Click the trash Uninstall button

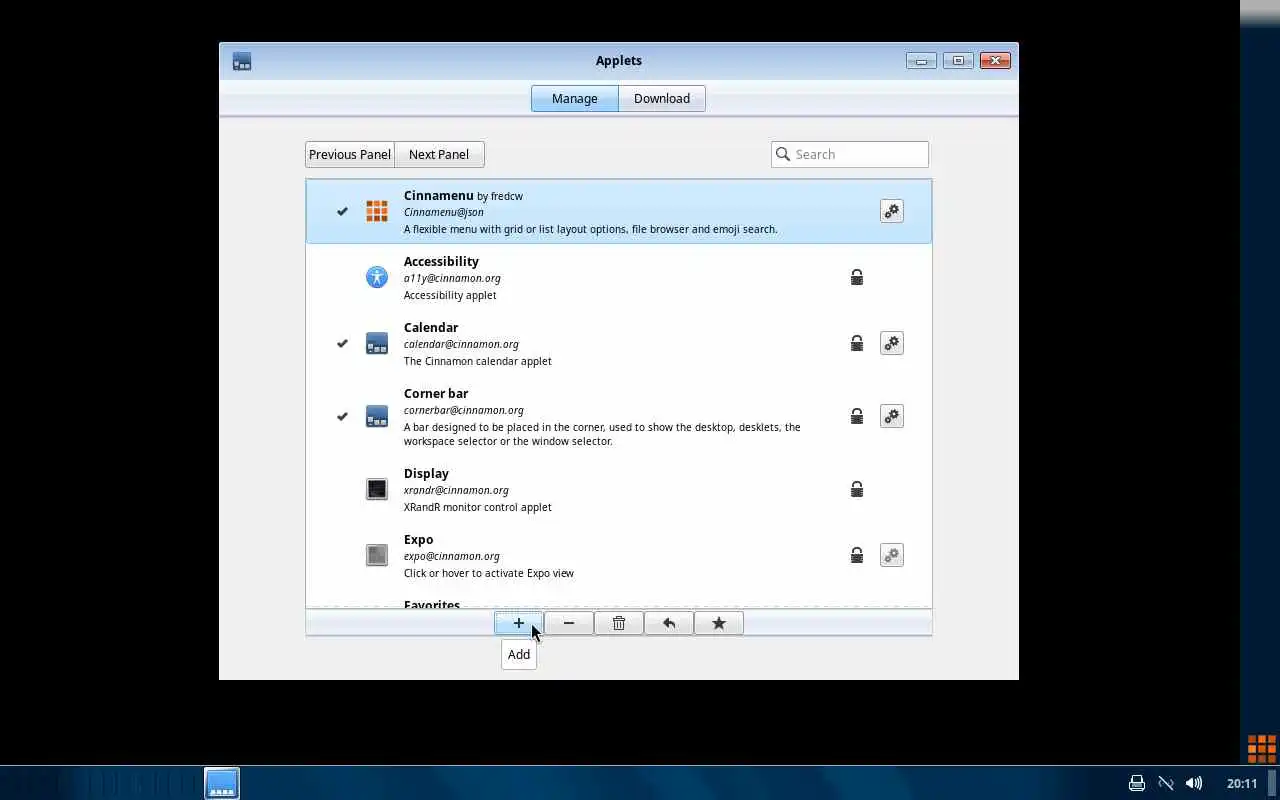pyautogui.click(x=619, y=623)
